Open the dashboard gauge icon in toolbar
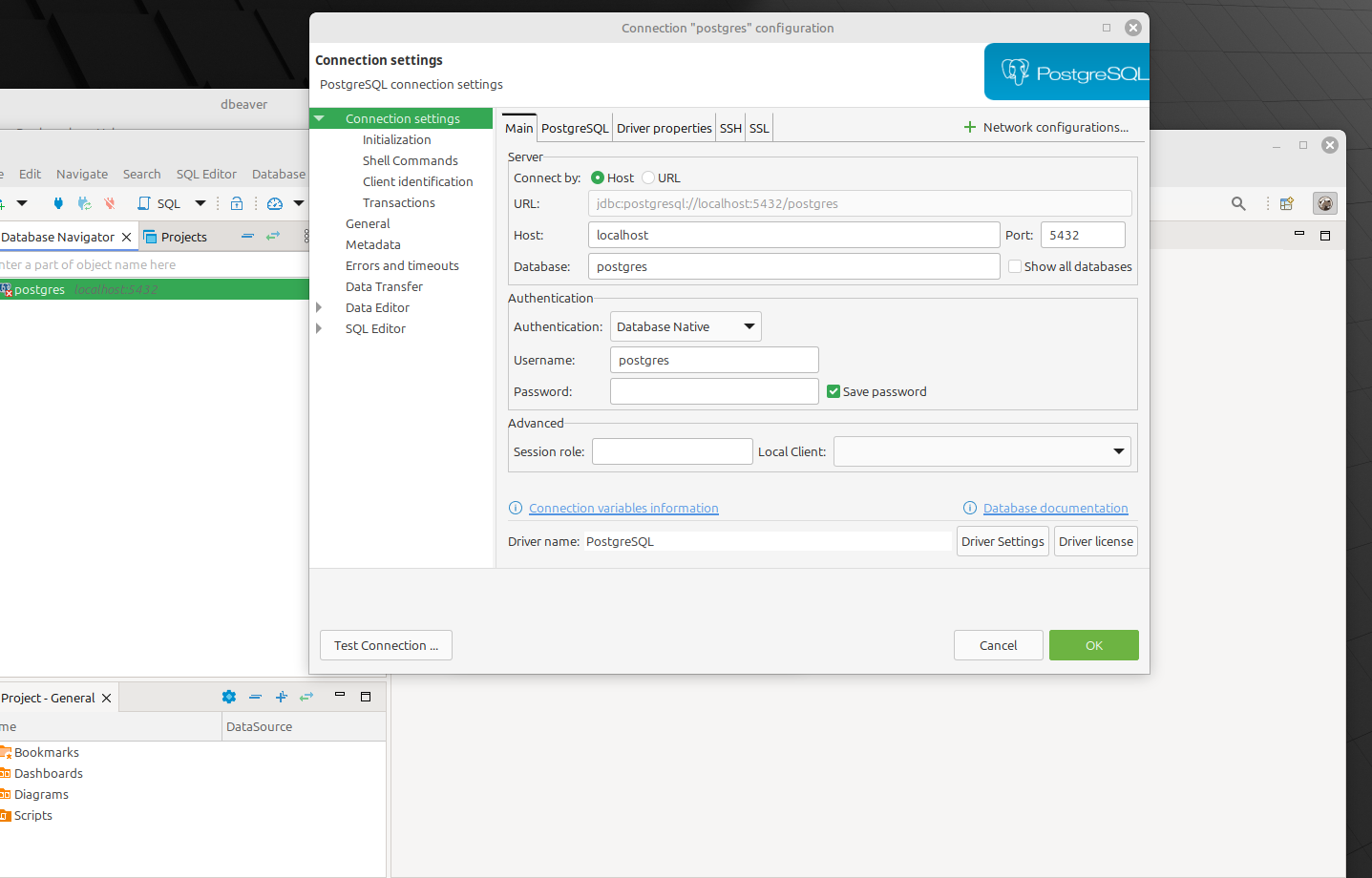 (x=275, y=203)
